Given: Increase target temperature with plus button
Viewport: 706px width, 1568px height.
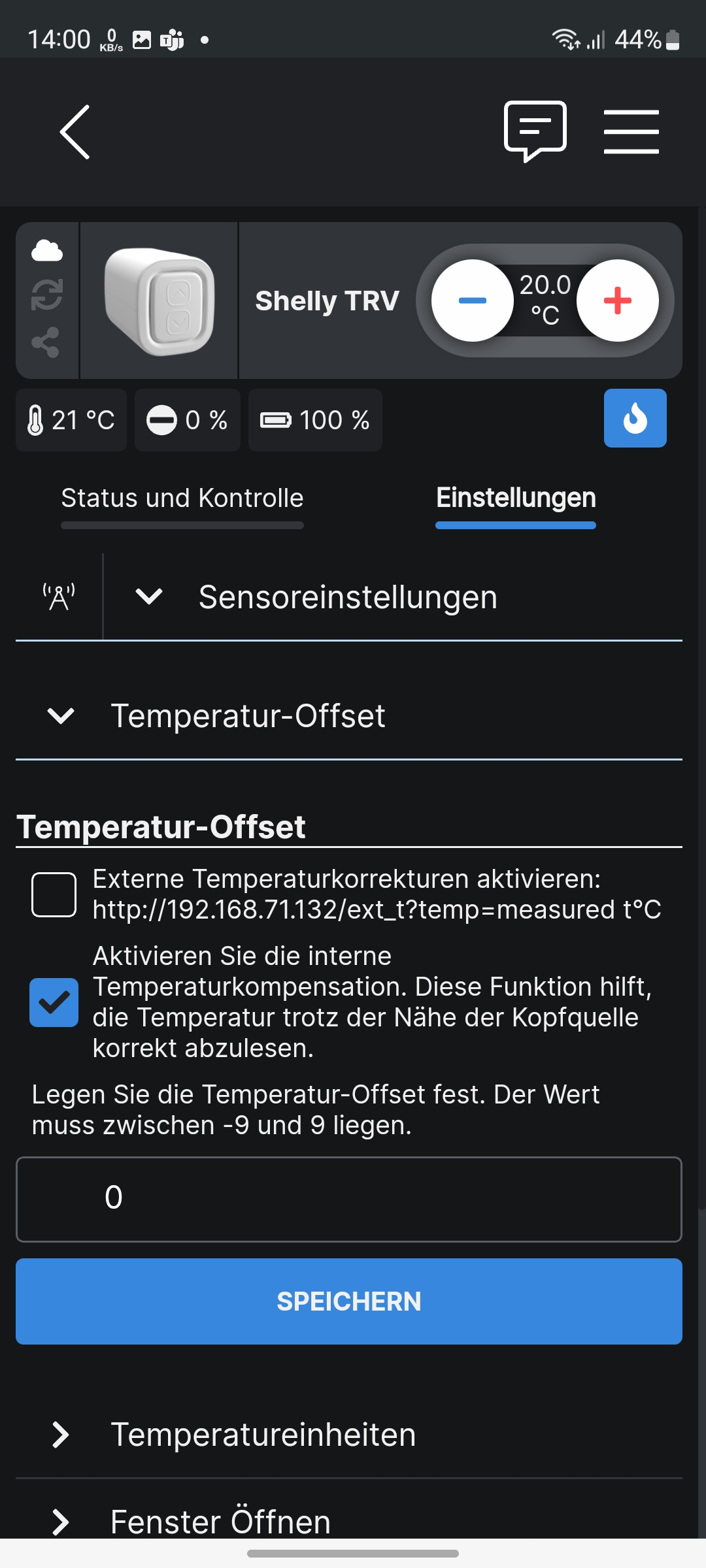Looking at the screenshot, I should pyautogui.click(x=617, y=301).
